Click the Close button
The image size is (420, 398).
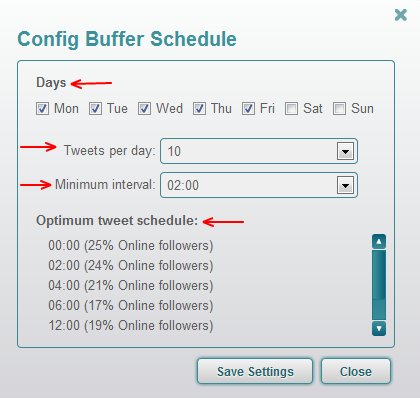tap(356, 371)
